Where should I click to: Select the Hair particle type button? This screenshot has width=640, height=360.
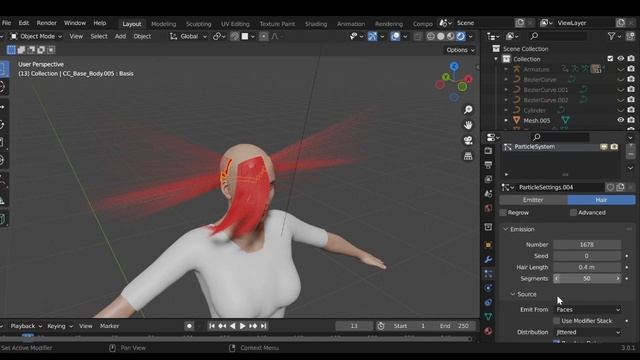(x=601, y=200)
